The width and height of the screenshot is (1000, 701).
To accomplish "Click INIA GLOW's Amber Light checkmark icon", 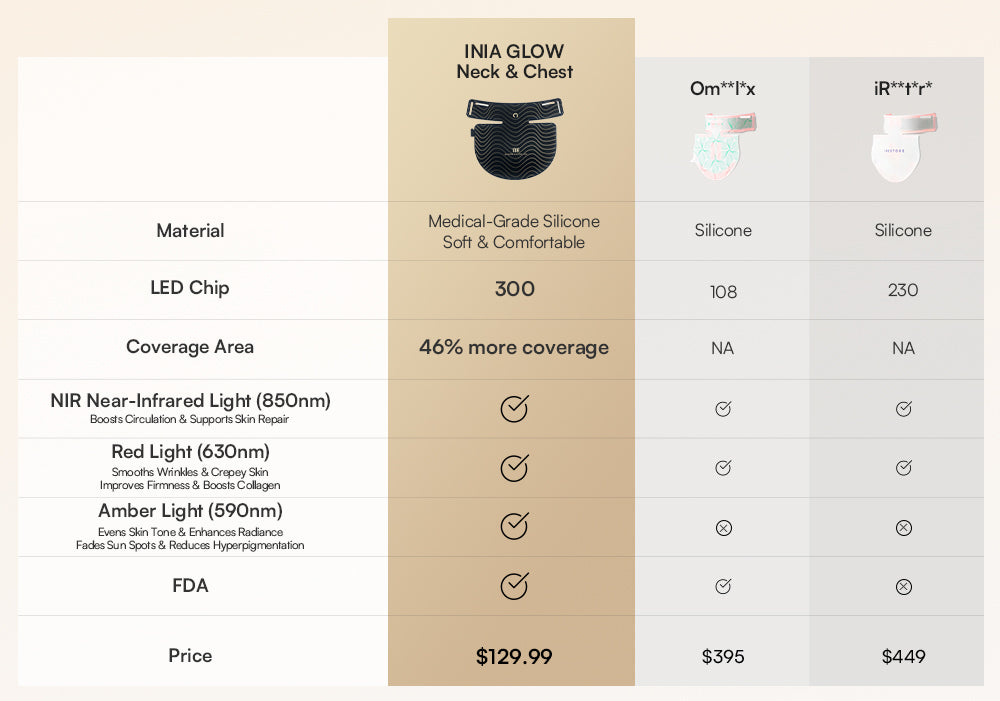I will 514,527.
